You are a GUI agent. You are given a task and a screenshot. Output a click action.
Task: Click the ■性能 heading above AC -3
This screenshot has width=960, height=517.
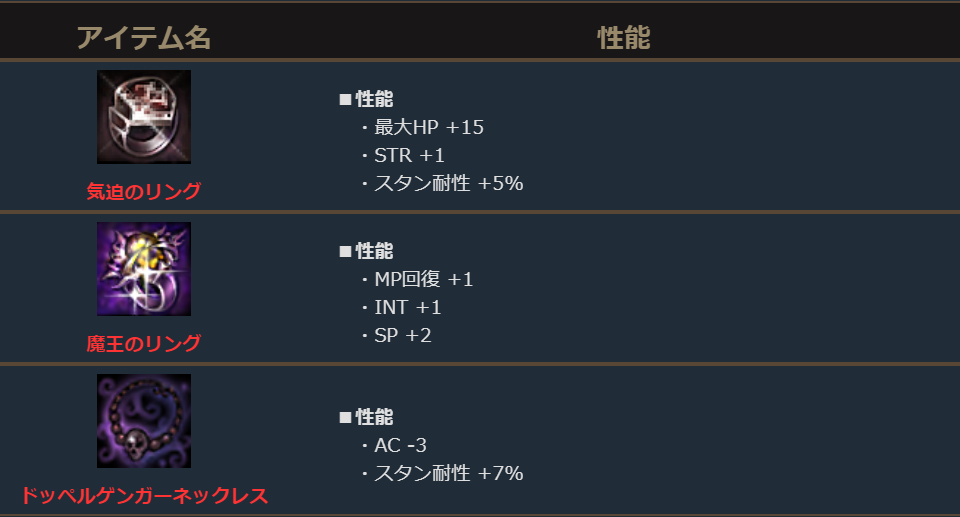coord(366,417)
